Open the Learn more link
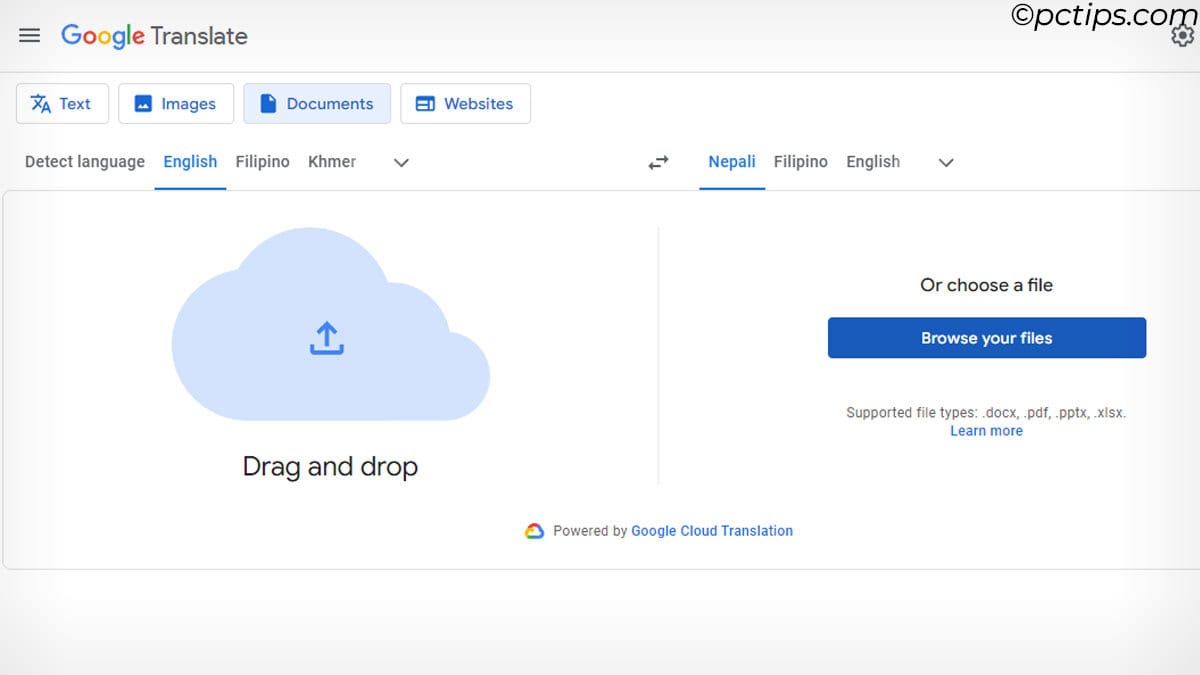 pyautogui.click(x=986, y=431)
